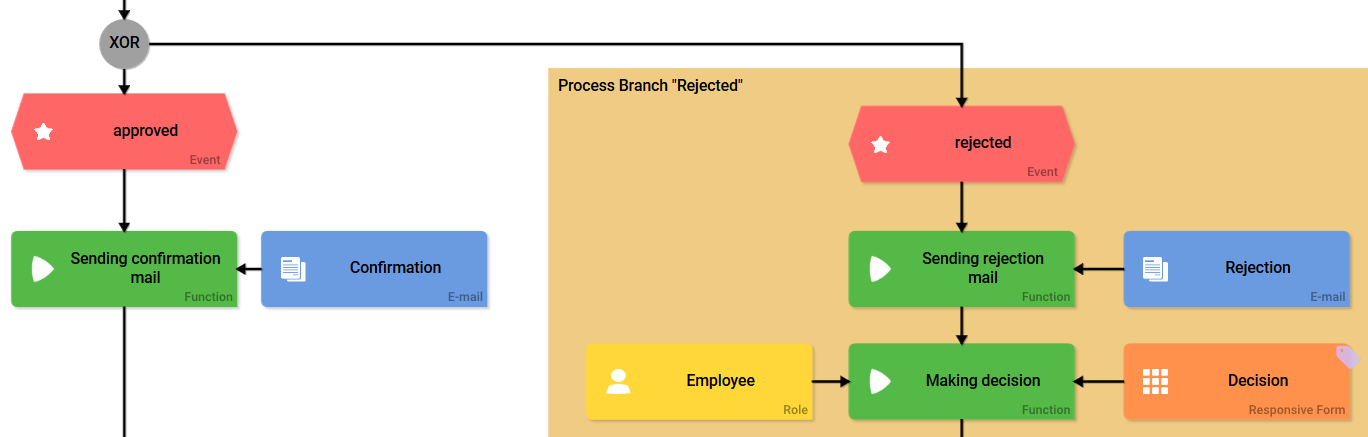1368x437 pixels.
Task: Click the play icon on Sending rejection mail
Action: click(x=880, y=268)
